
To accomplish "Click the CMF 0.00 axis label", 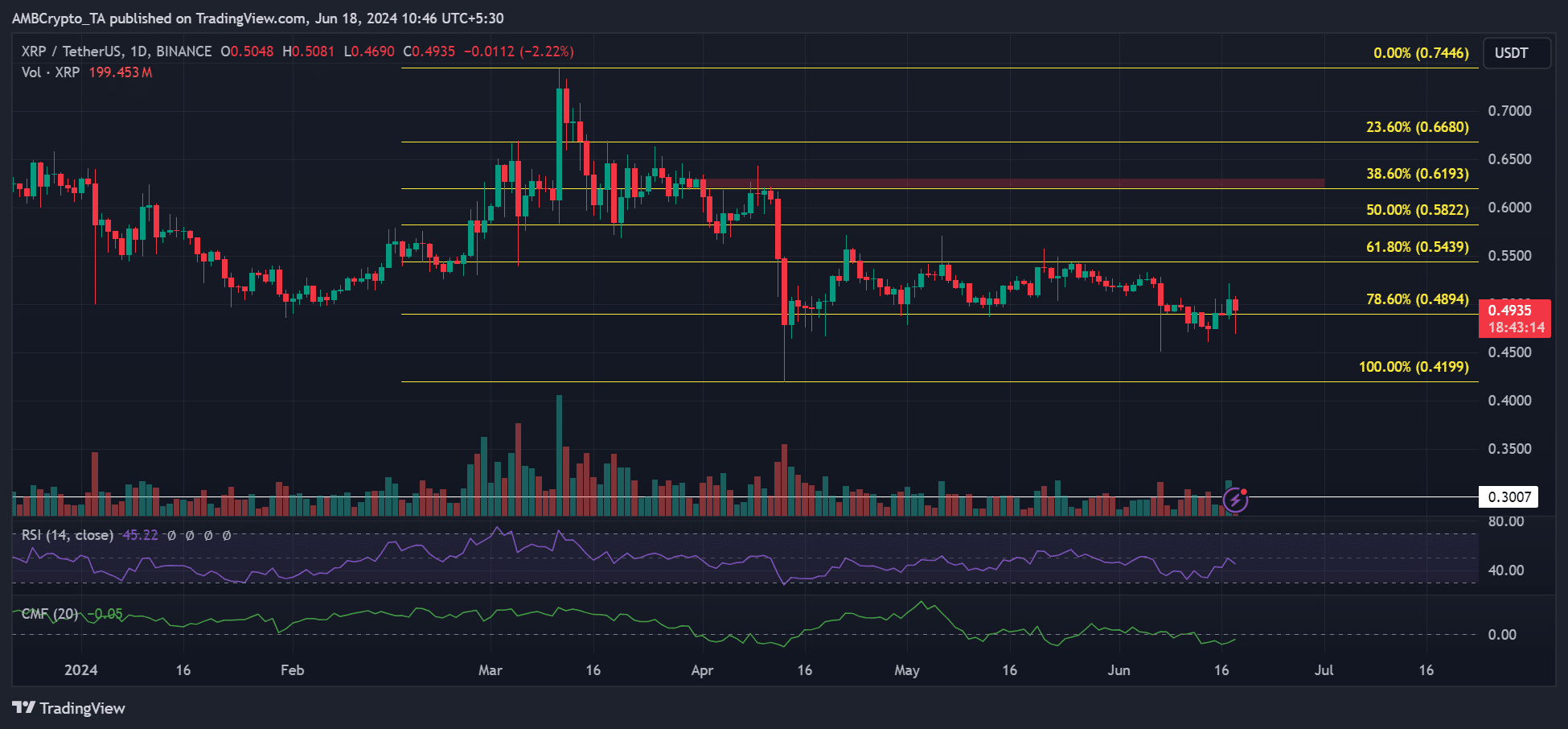I will (1502, 635).
